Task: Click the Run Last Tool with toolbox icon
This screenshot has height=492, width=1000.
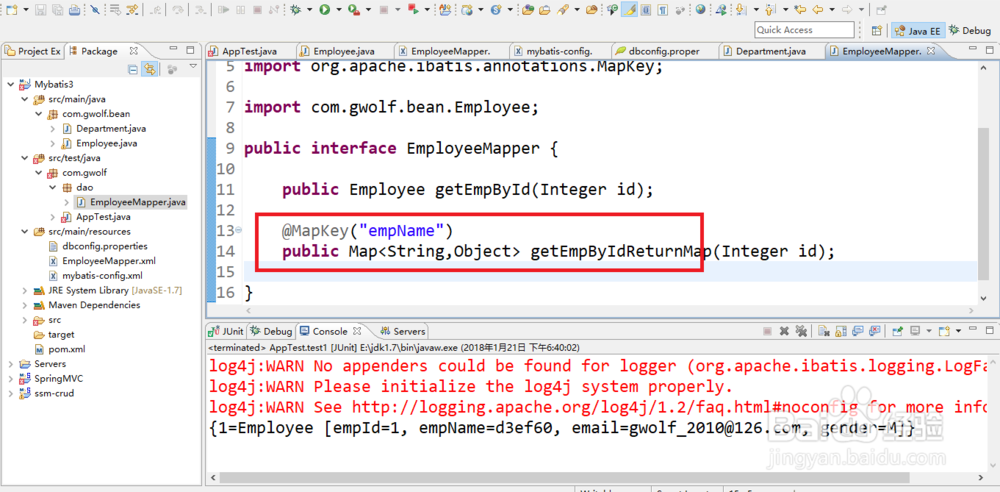Action: tap(354, 10)
